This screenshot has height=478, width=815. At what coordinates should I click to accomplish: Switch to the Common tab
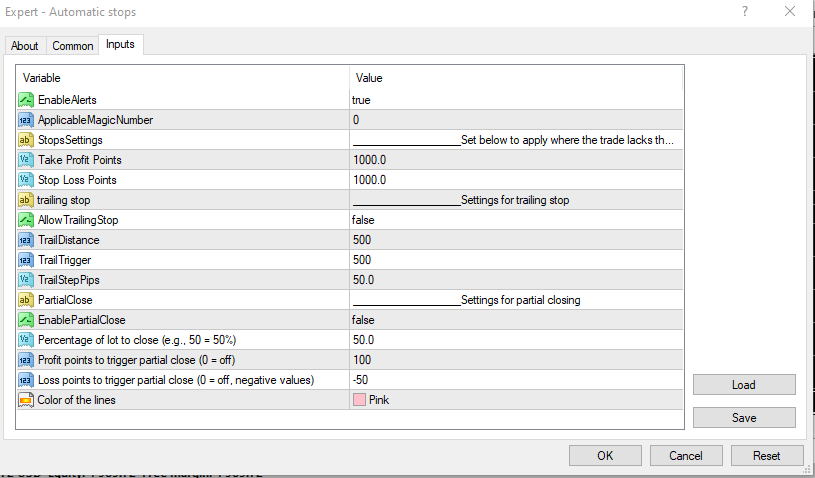[x=73, y=46]
